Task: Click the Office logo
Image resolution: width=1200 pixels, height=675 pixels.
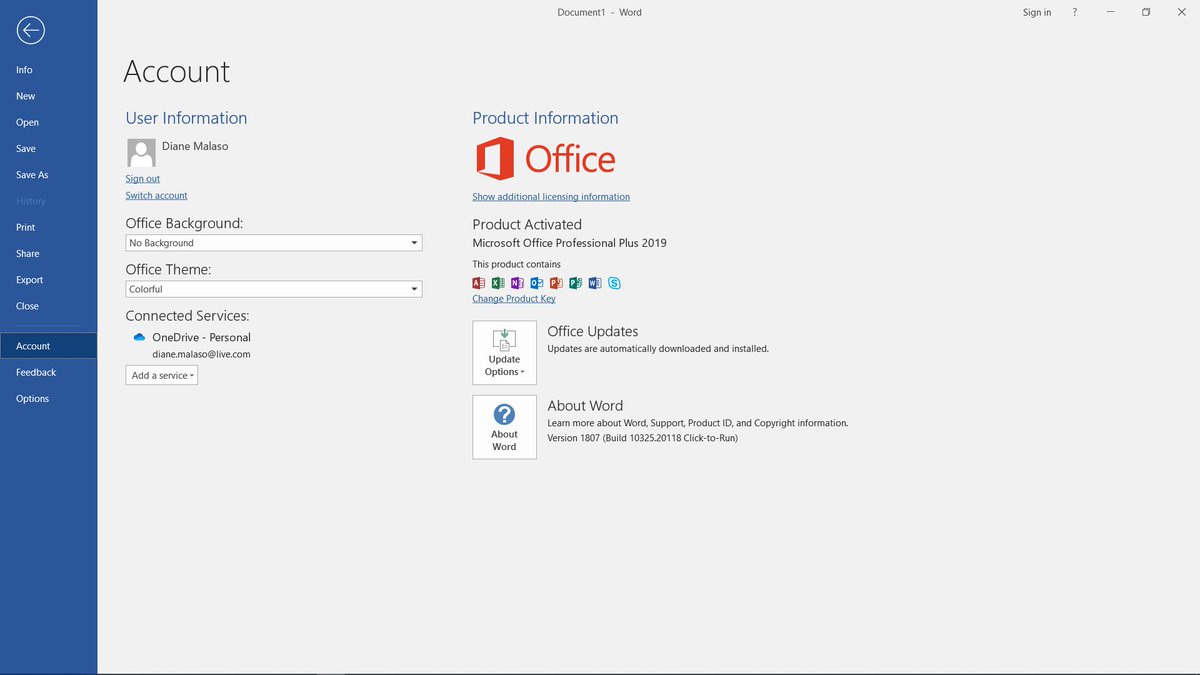Action: pyautogui.click(x=544, y=159)
